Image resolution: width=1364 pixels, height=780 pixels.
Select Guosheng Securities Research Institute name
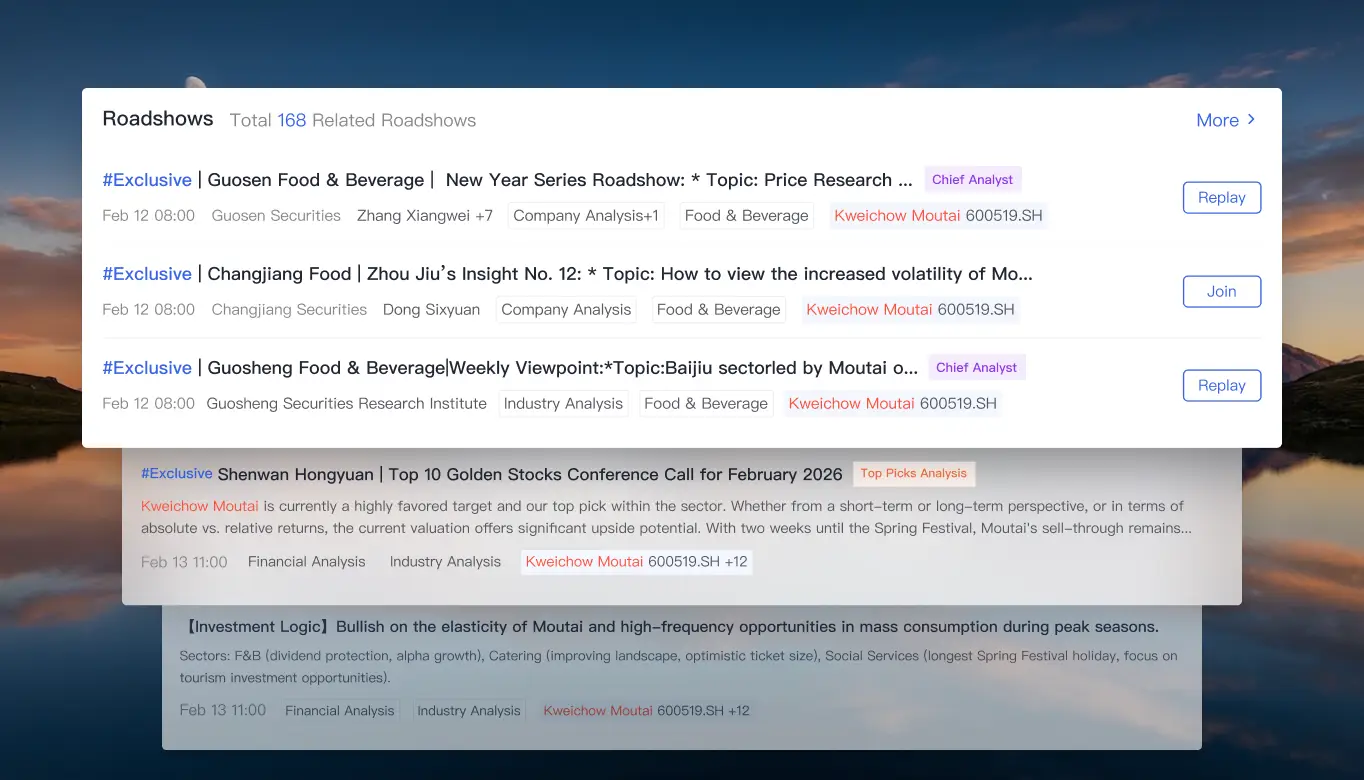point(347,404)
